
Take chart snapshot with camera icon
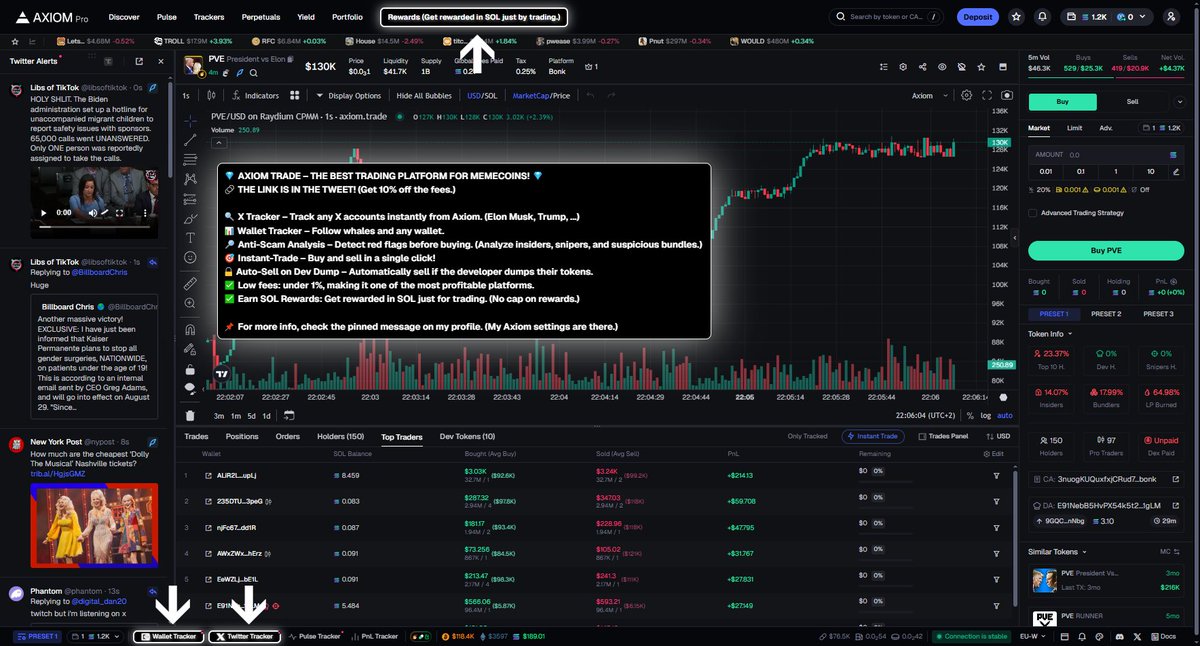click(1006, 95)
